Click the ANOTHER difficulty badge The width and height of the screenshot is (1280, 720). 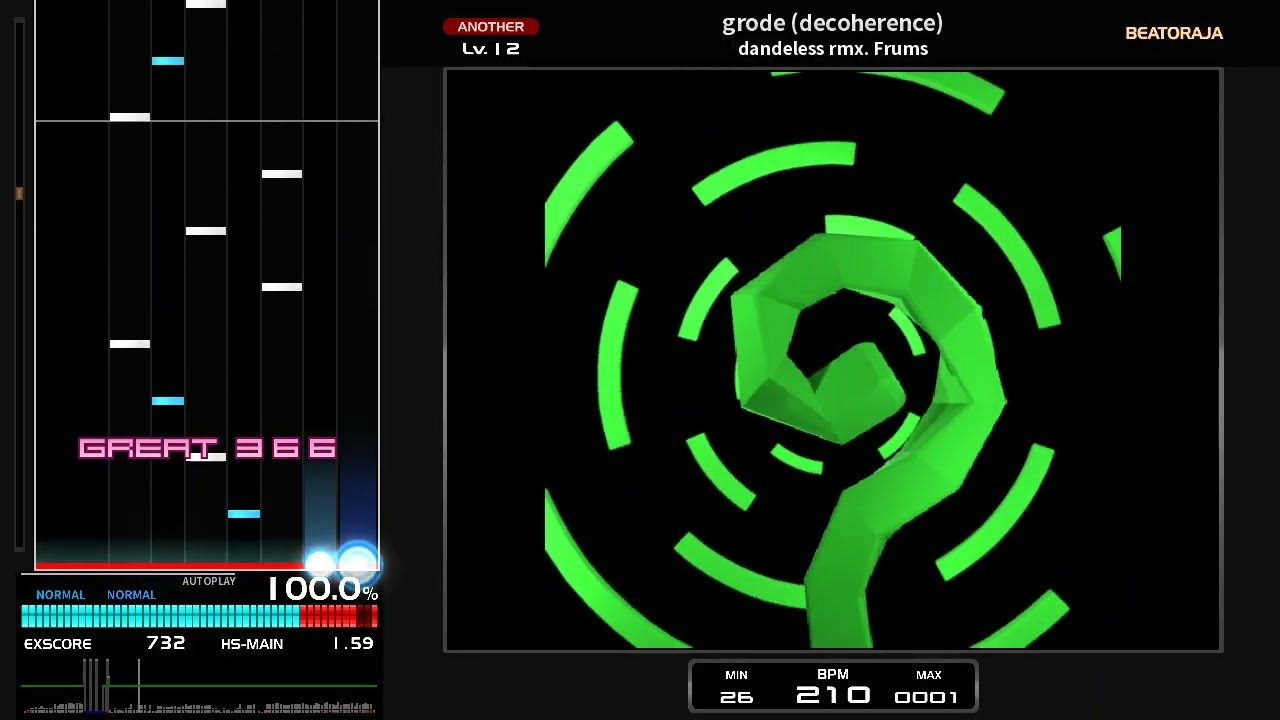(491, 27)
